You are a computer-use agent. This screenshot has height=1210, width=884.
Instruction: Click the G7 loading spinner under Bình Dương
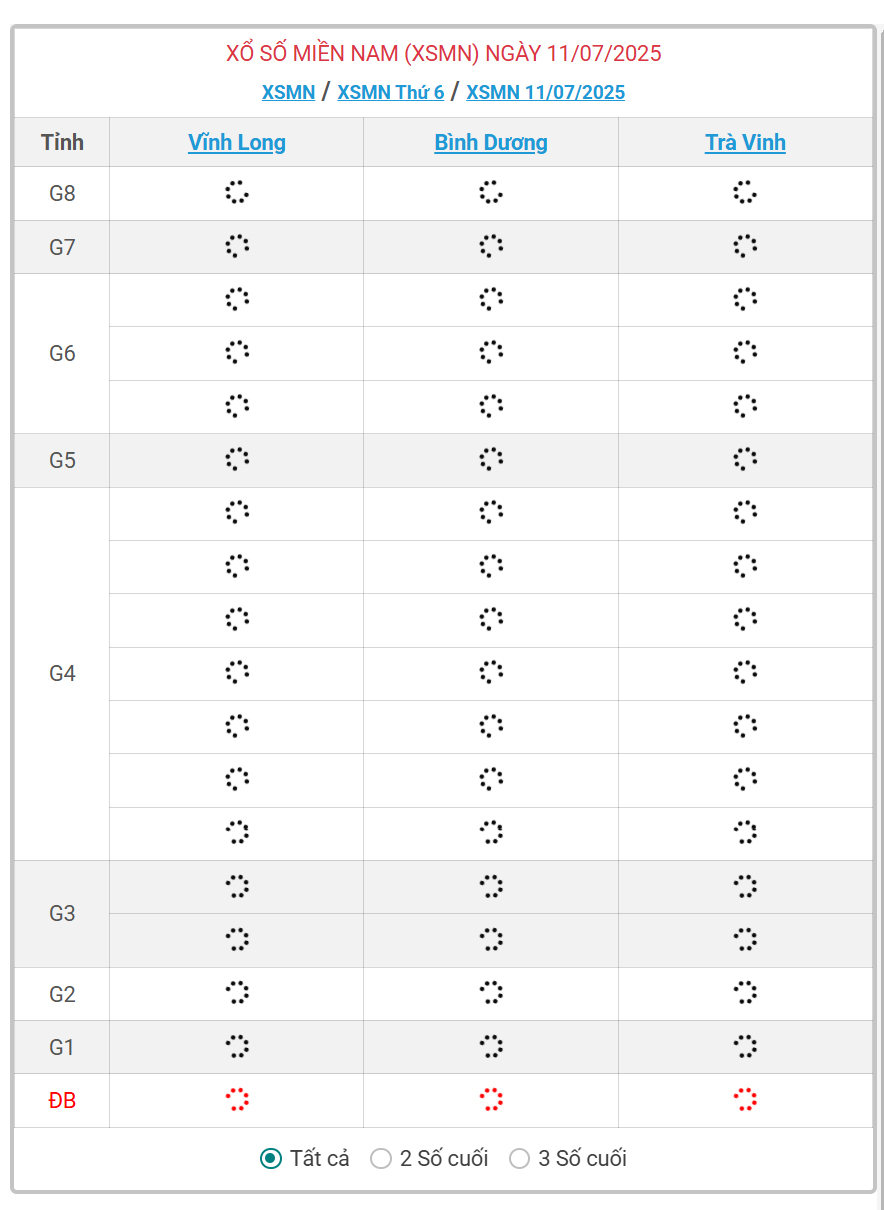point(490,246)
